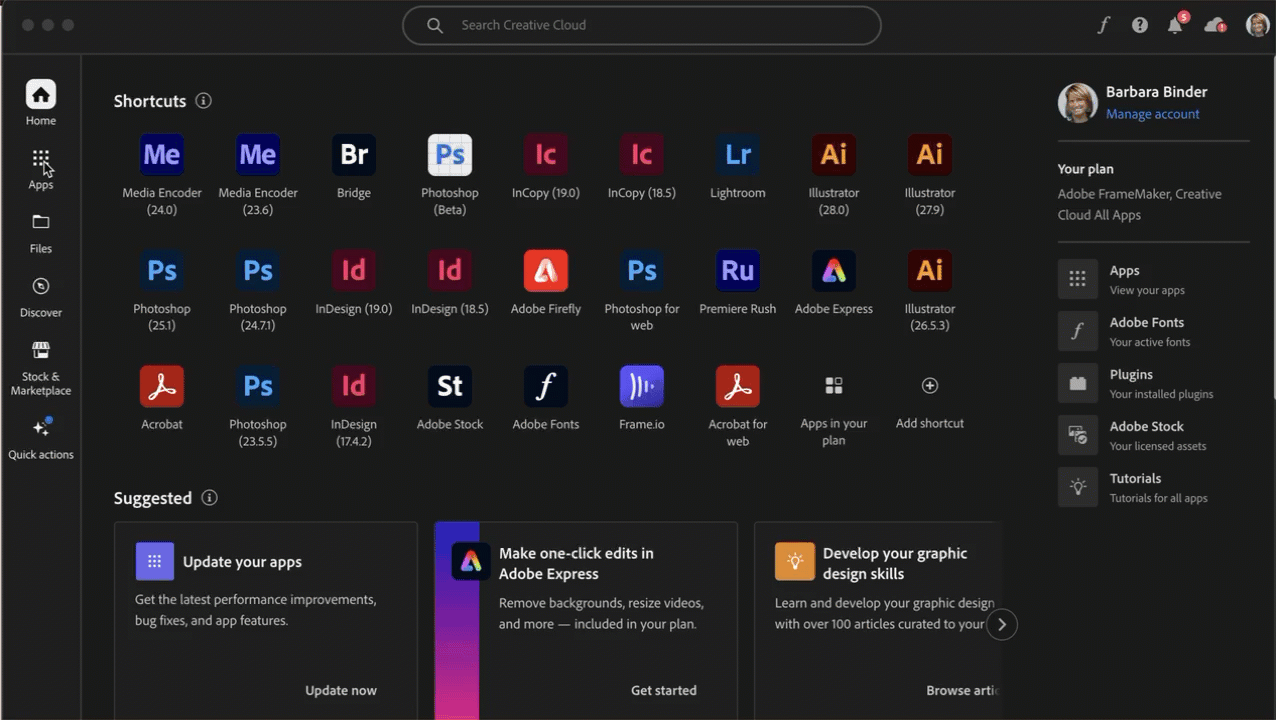Open notifications bell
Image resolution: width=1276 pixels, height=720 pixels.
tap(1176, 25)
